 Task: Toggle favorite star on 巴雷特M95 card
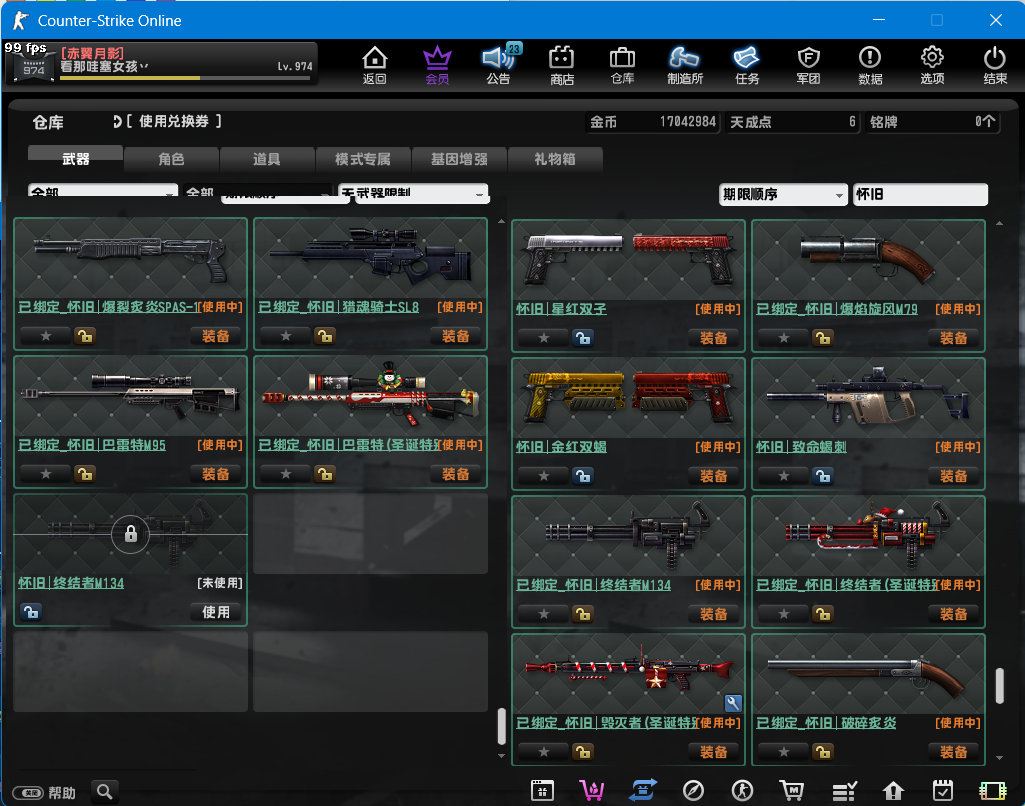click(x=46, y=474)
